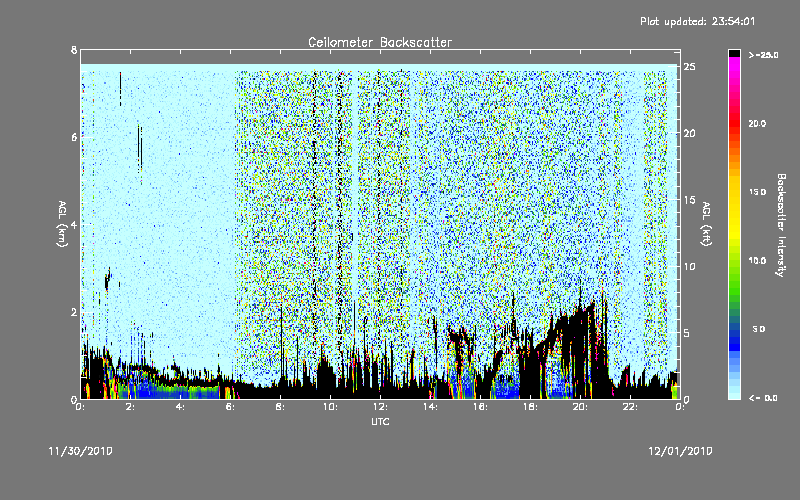Select the 'Backscatter Intensity' colorbar label
Screen dimensions: 800x500
click(x=781, y=225)
